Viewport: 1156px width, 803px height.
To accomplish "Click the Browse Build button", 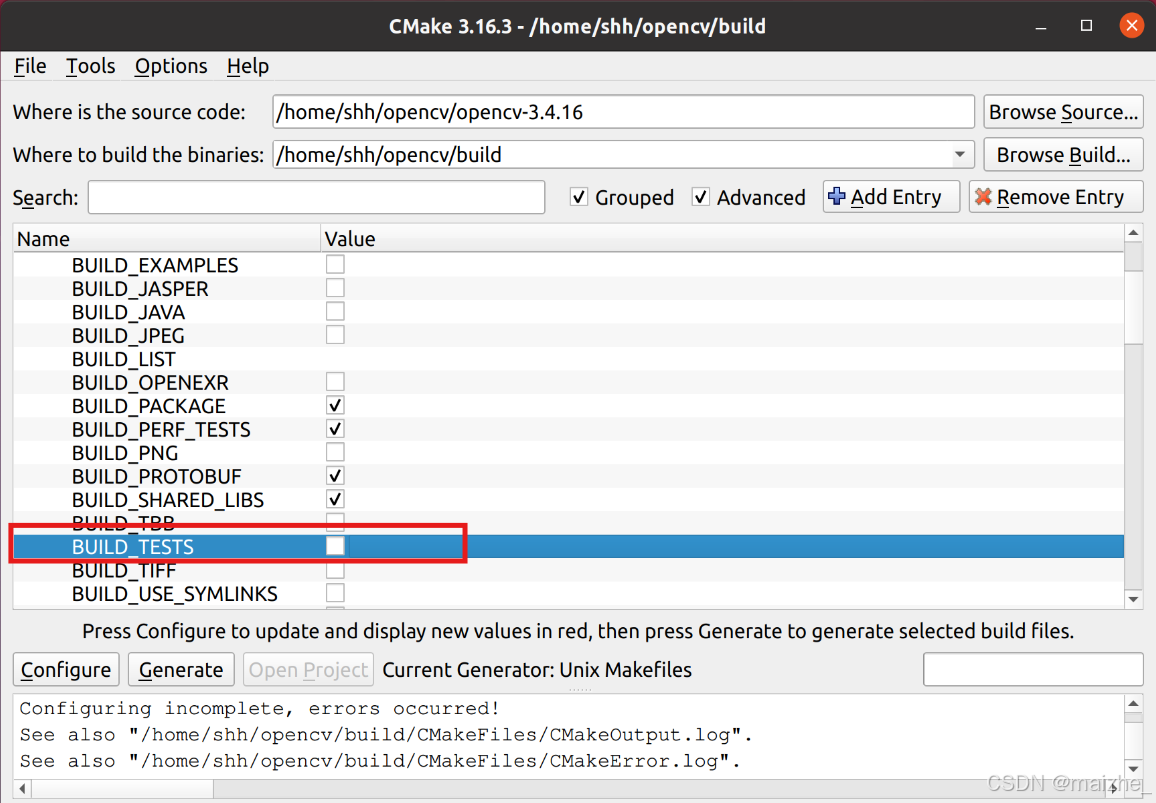I will tap(1063, 155).
